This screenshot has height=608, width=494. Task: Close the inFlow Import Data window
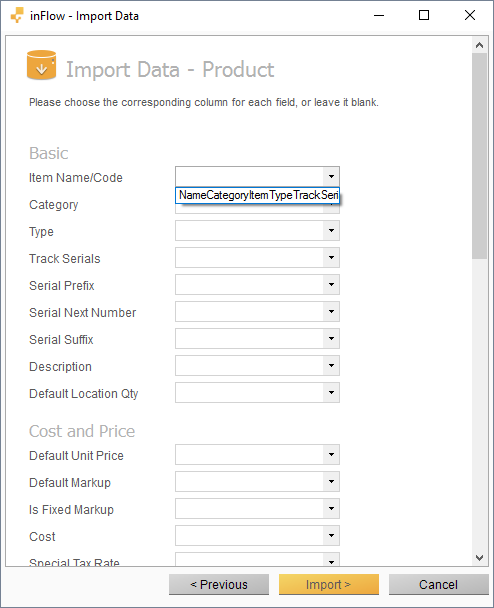(x=470, y=16)
